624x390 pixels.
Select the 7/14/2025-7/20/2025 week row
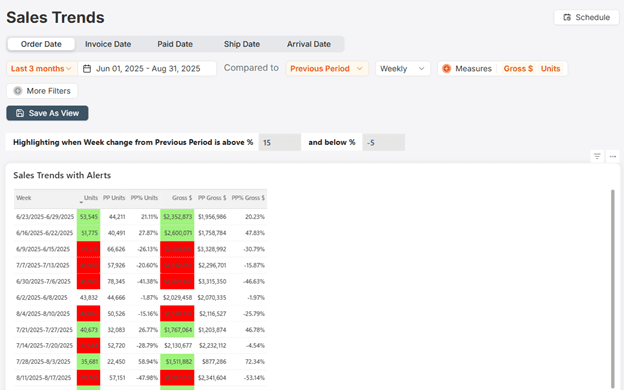(140, 345)
